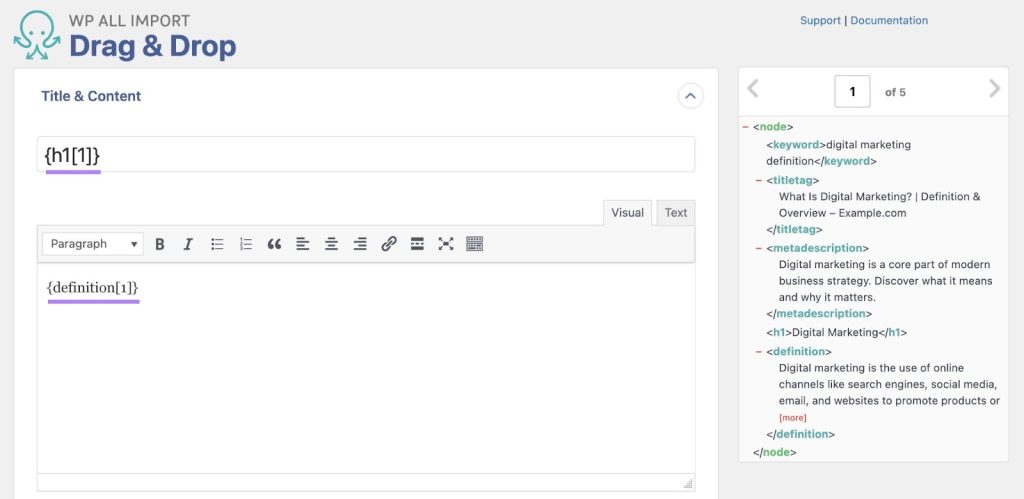This screenshot has width=1024, height=499.
Task: Click the closing definition tag
Action: (801, 434)
